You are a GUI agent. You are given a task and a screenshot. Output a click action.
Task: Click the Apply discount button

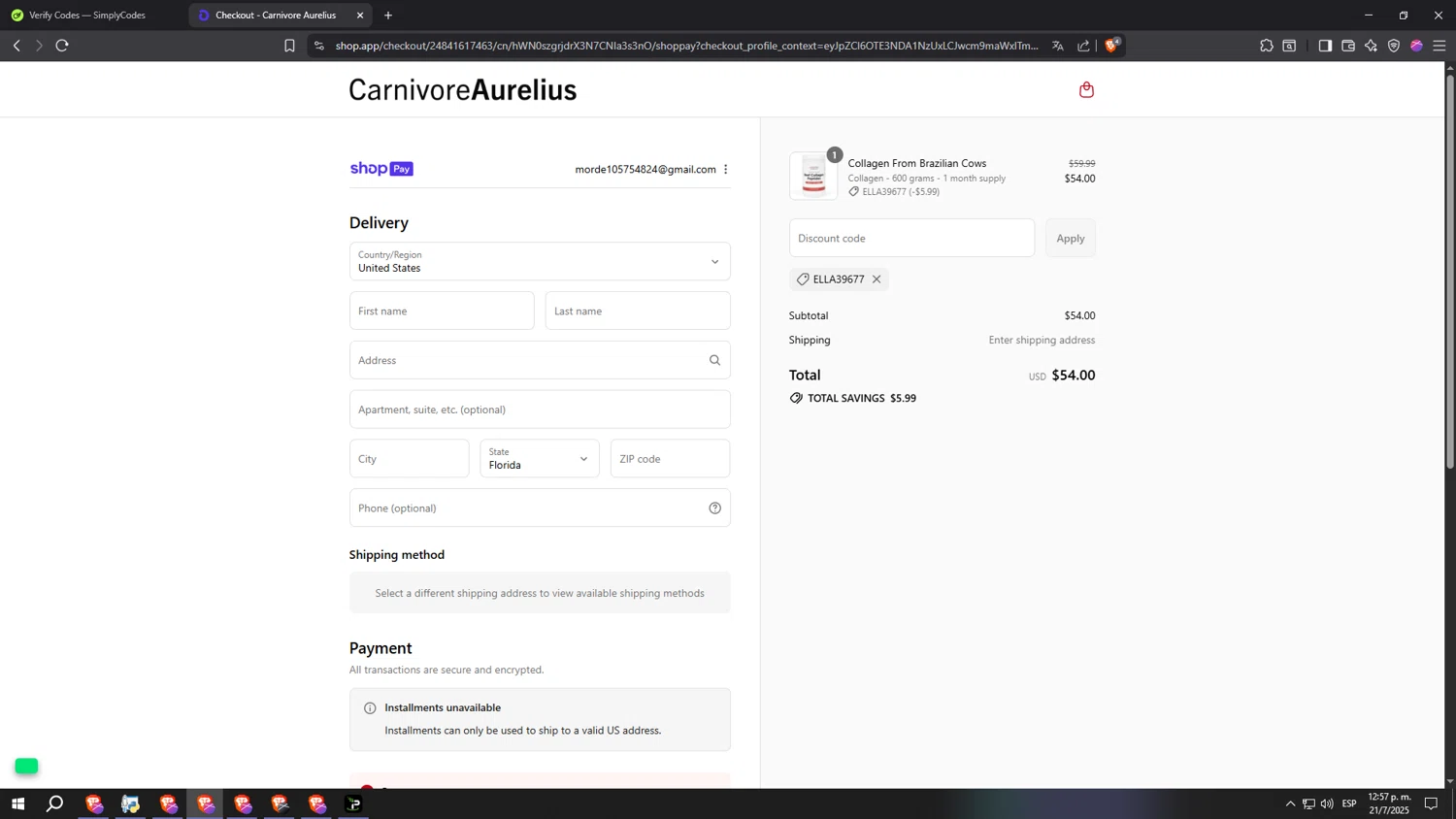pos(1071,238)
